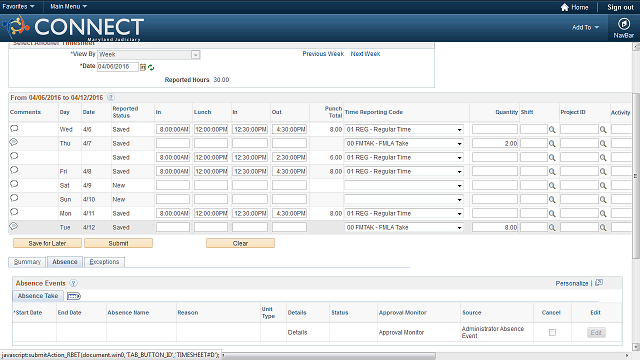Open the Add To dropdown in the header

click(x=585, y=27)
